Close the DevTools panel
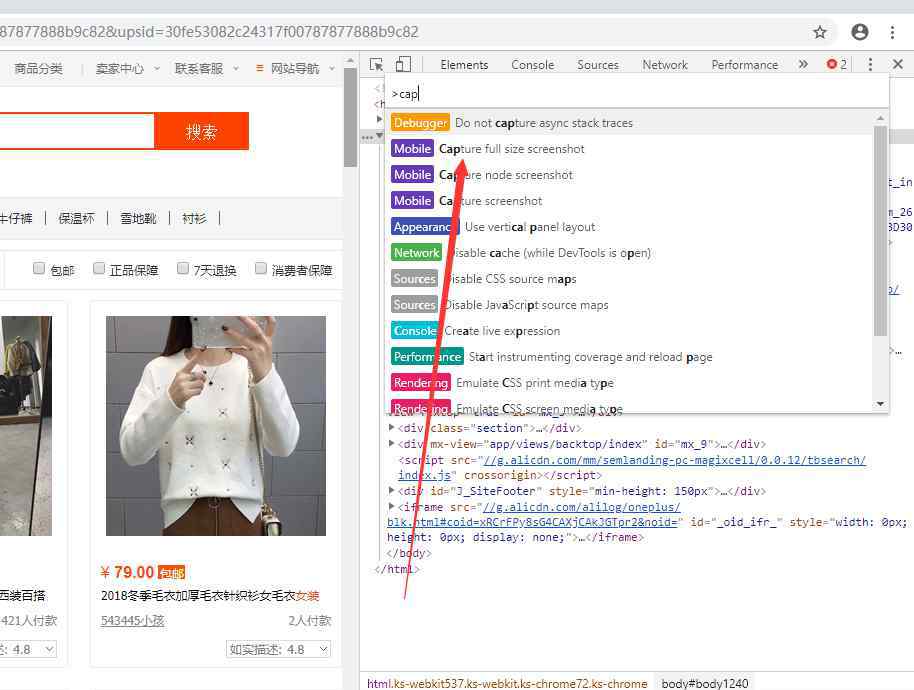Image resolution: width=914 pixels, height=690 pixels. [898, 65]
